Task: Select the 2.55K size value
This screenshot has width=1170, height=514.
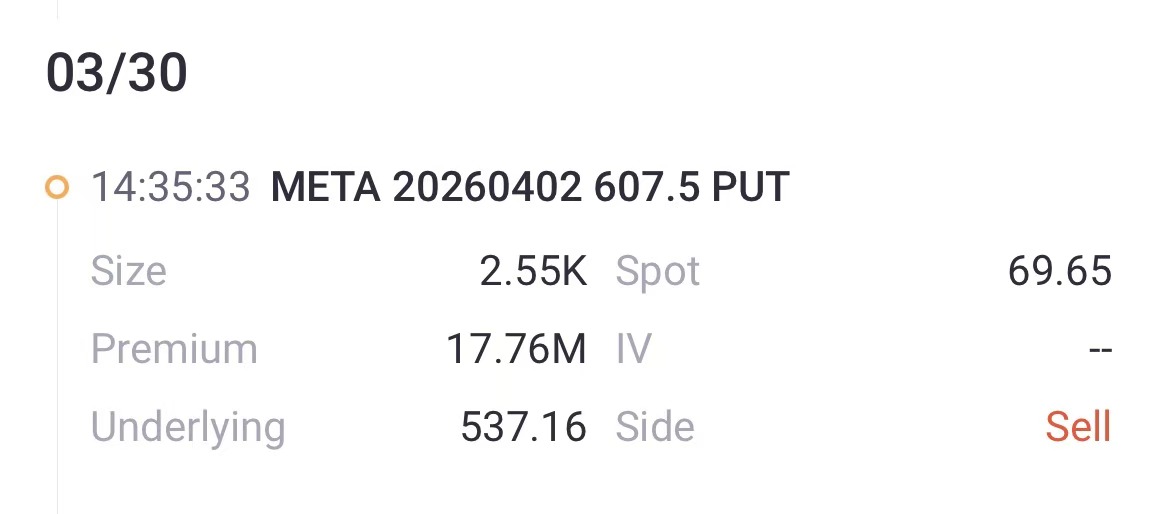Action: click(x=533, y=271)
